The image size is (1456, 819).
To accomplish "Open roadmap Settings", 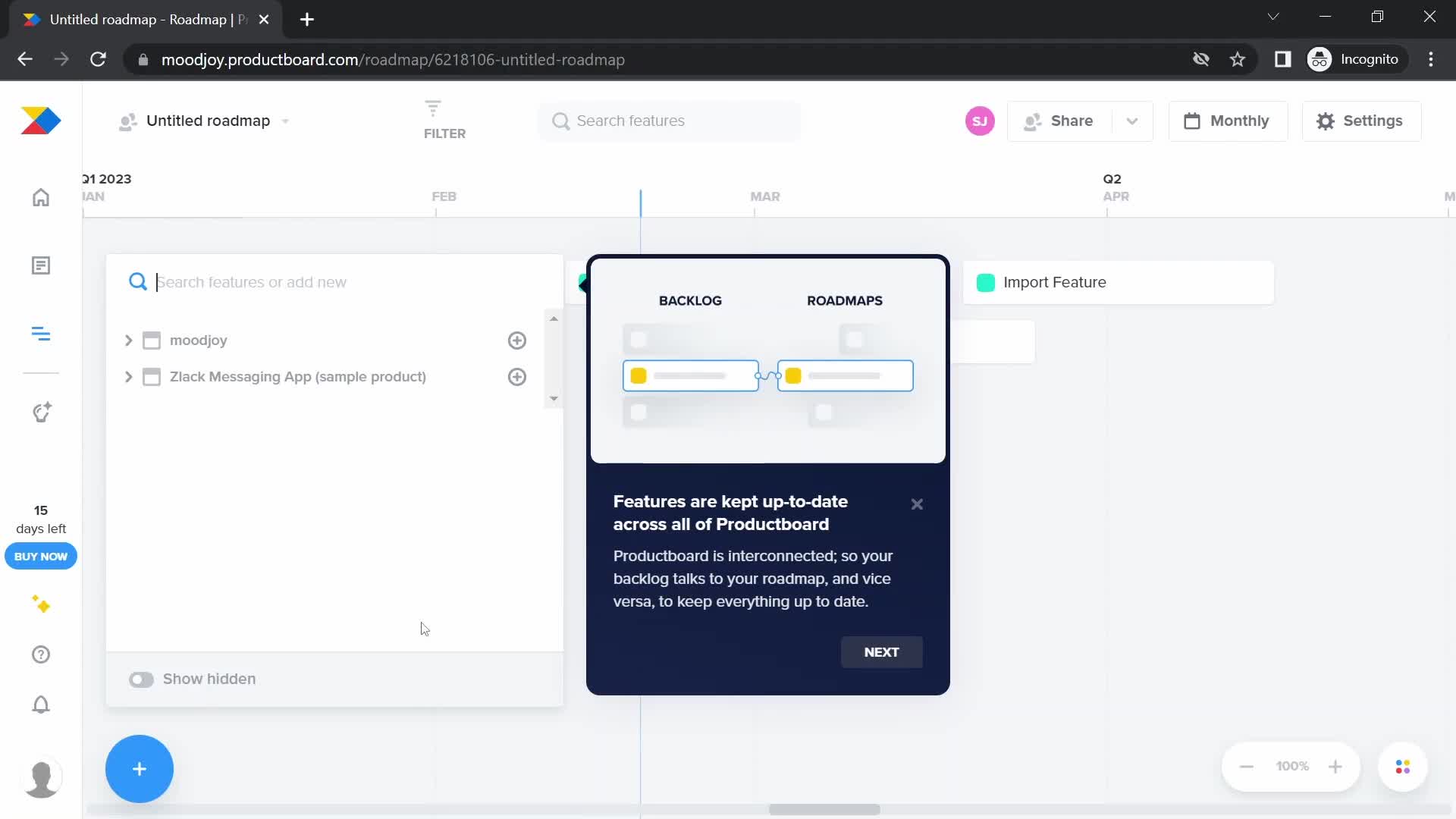I will [x=1361, y=121].
